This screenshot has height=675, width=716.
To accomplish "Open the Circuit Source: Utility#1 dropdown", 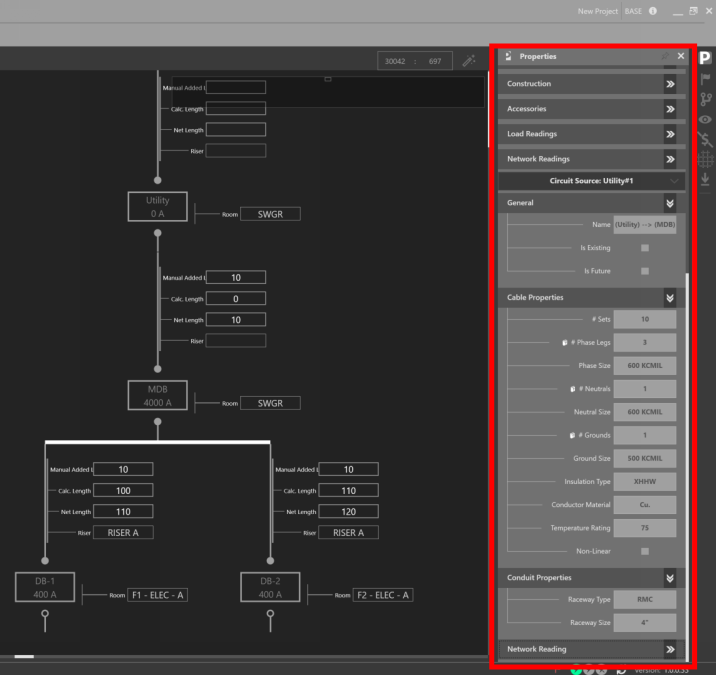I will coord(592,181).
